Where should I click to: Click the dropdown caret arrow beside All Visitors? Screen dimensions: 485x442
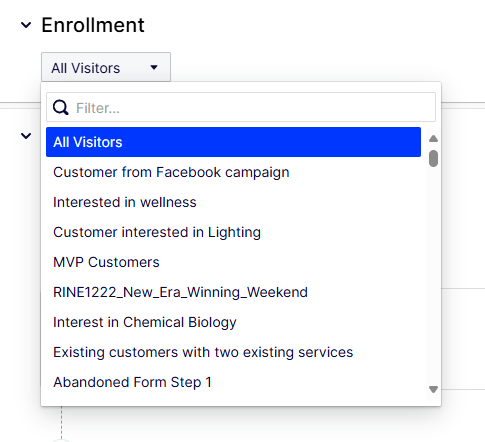tap(154, 67)
